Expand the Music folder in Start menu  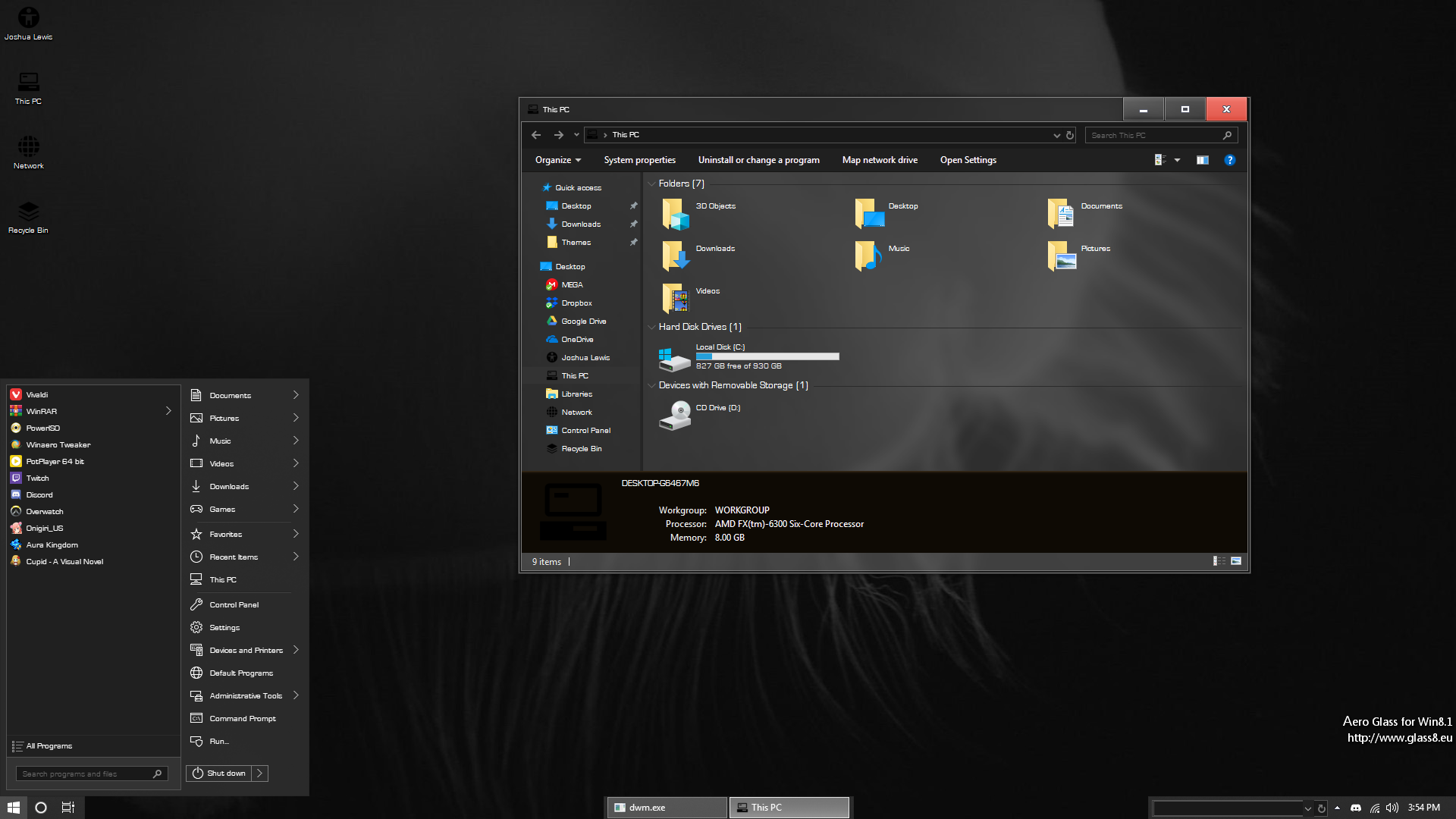tap(296, 441)
